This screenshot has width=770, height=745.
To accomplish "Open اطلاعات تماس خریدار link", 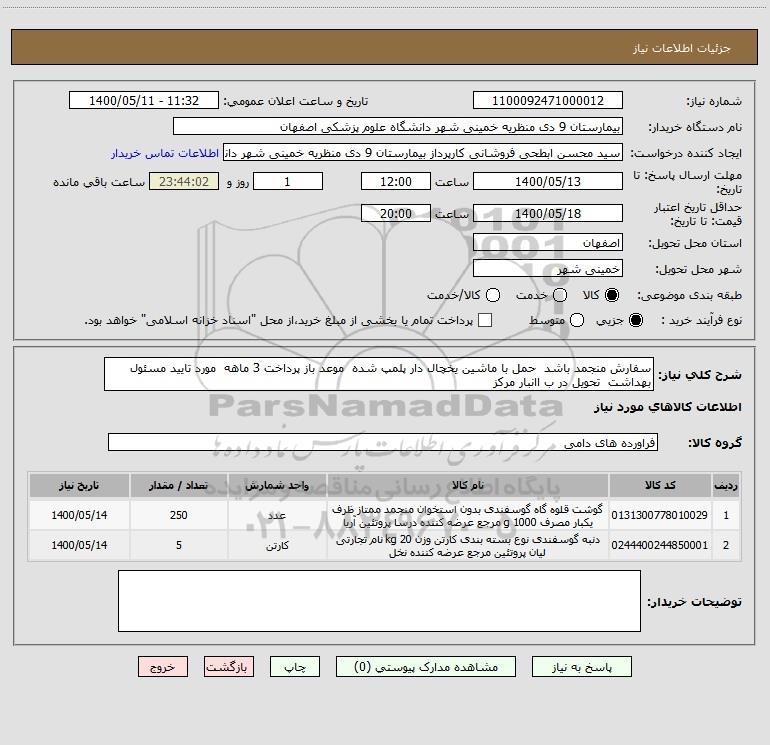I will click(x=165, y=153).
